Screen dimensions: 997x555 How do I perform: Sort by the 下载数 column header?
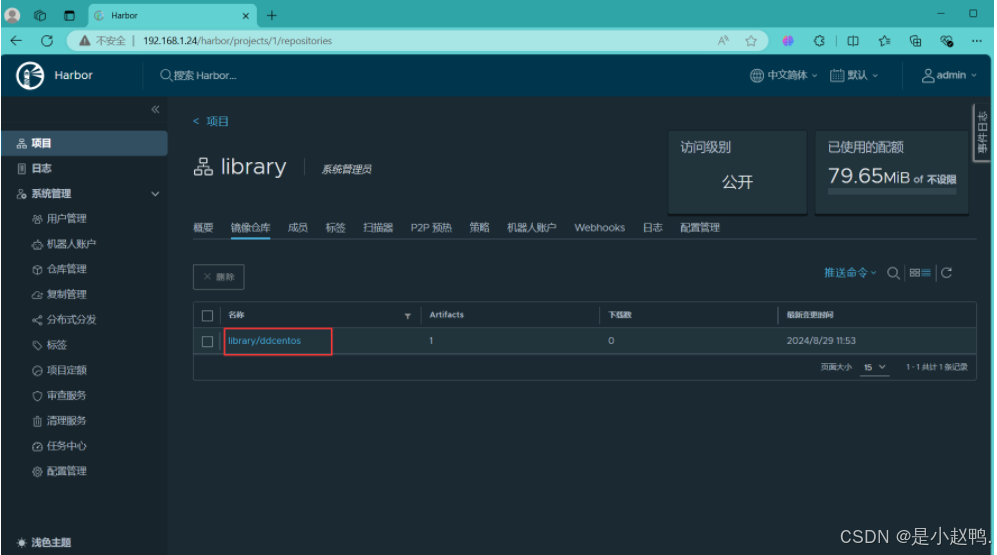click(620, 315)
